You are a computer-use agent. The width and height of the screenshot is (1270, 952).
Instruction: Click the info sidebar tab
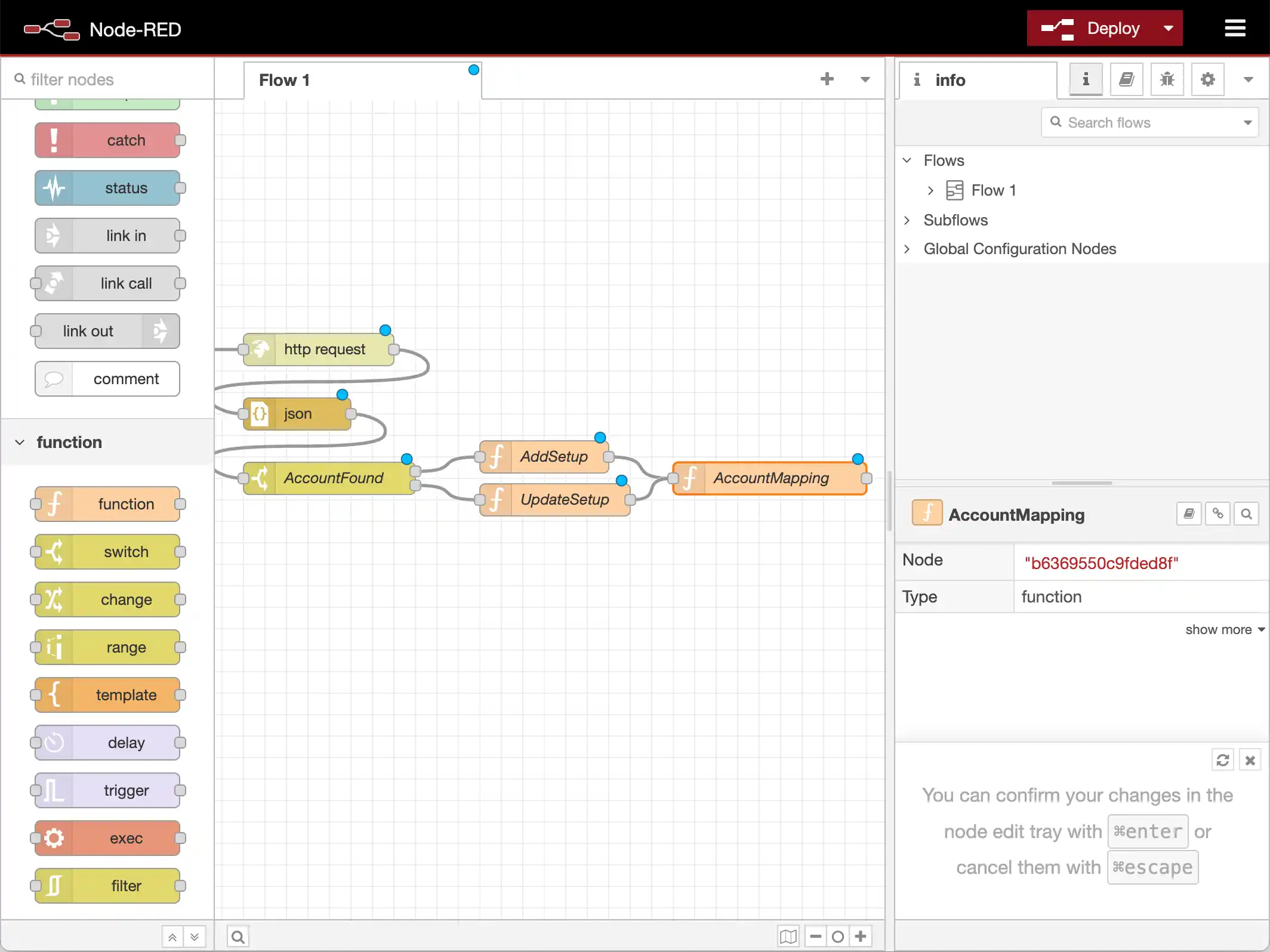point(949,80)
